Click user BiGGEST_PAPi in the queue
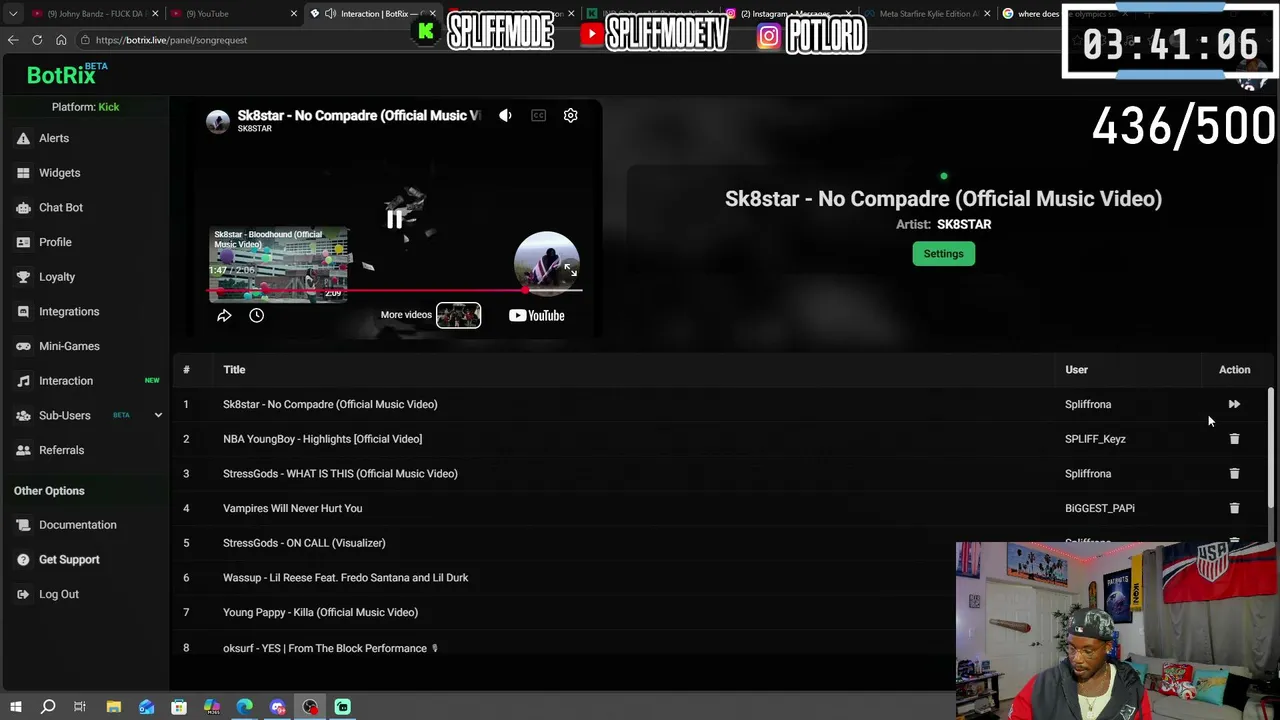The width and height of the screenshot is (1280, 720). click(1100, 508)
